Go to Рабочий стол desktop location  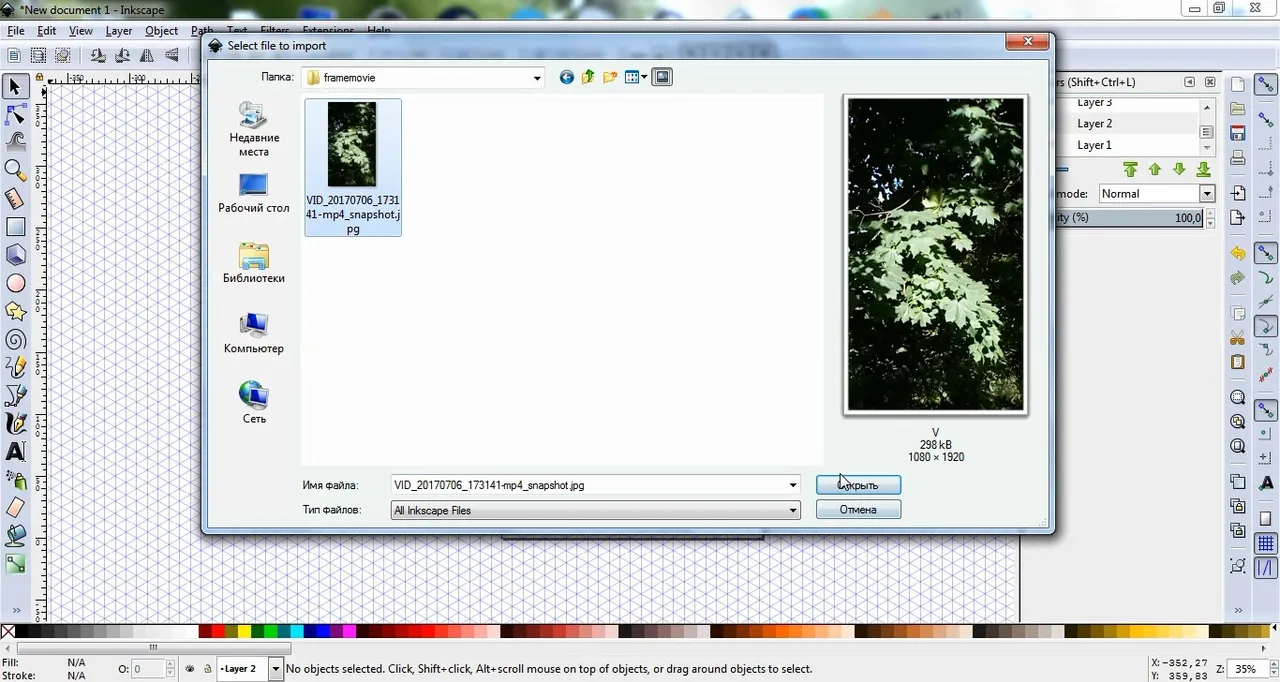(x=254, y=194)
